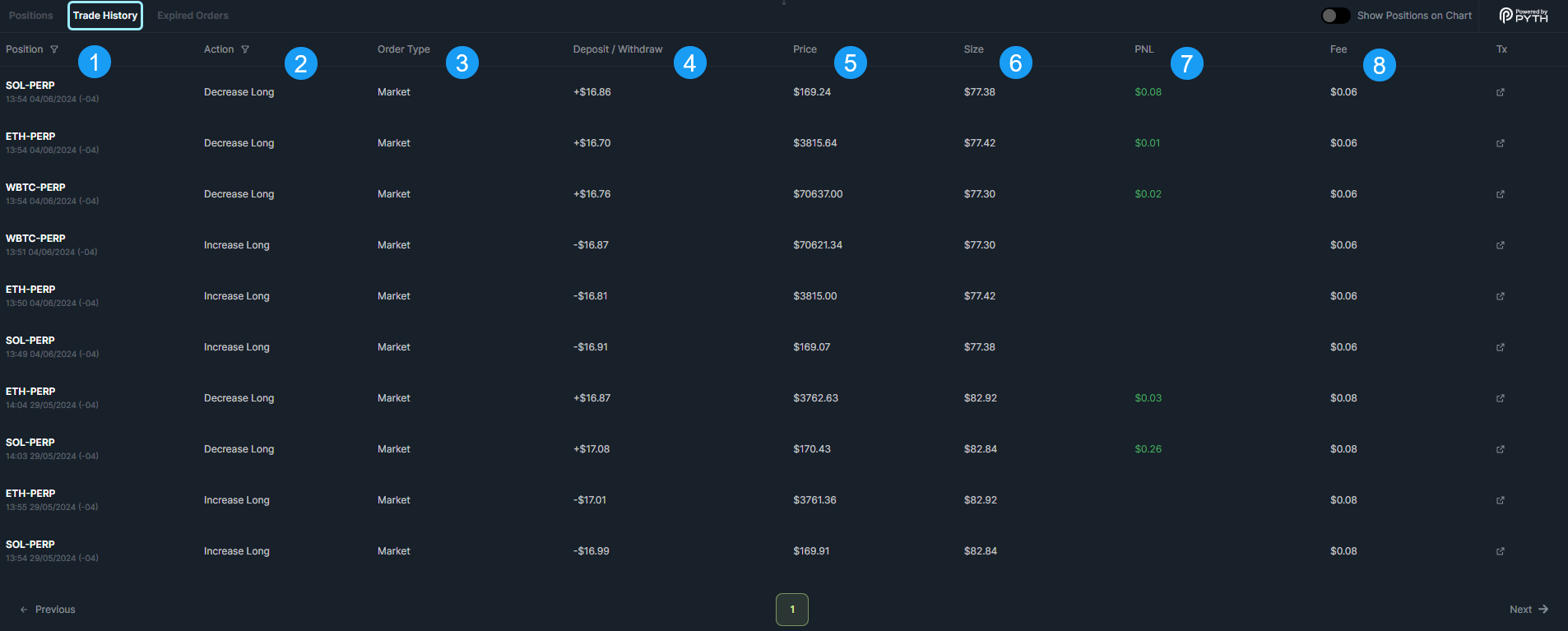Screen dimensions: 1568x631
Task: Click the numbered marker 7 by PNL
Action: tap(1185, 63)
